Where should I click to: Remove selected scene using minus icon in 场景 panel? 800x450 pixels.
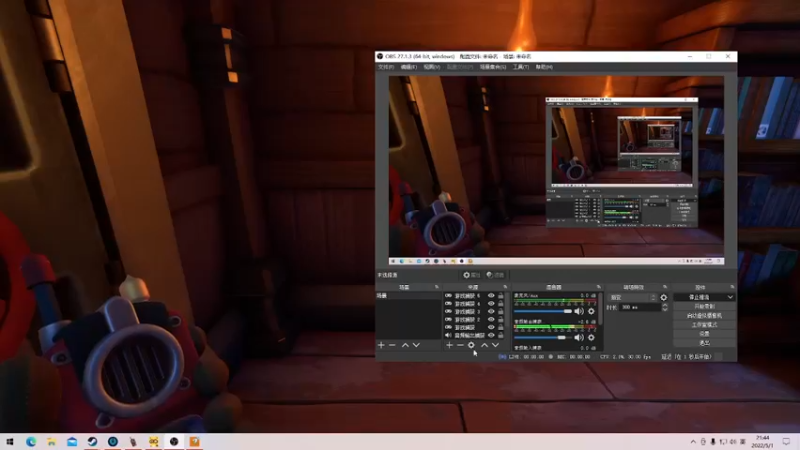[392, 345]
